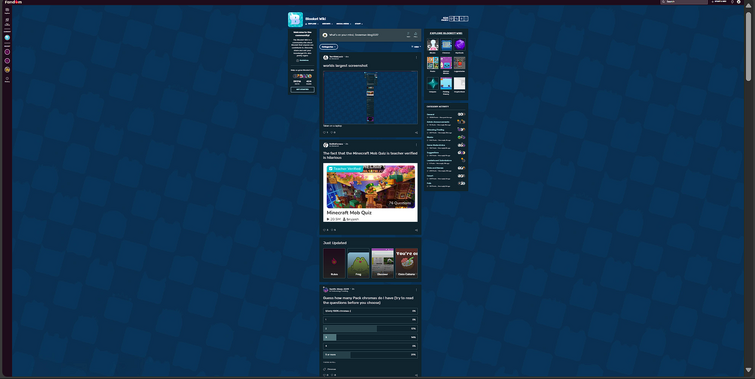Click the blue globe icon in the left sidebar

click(7, 38)
